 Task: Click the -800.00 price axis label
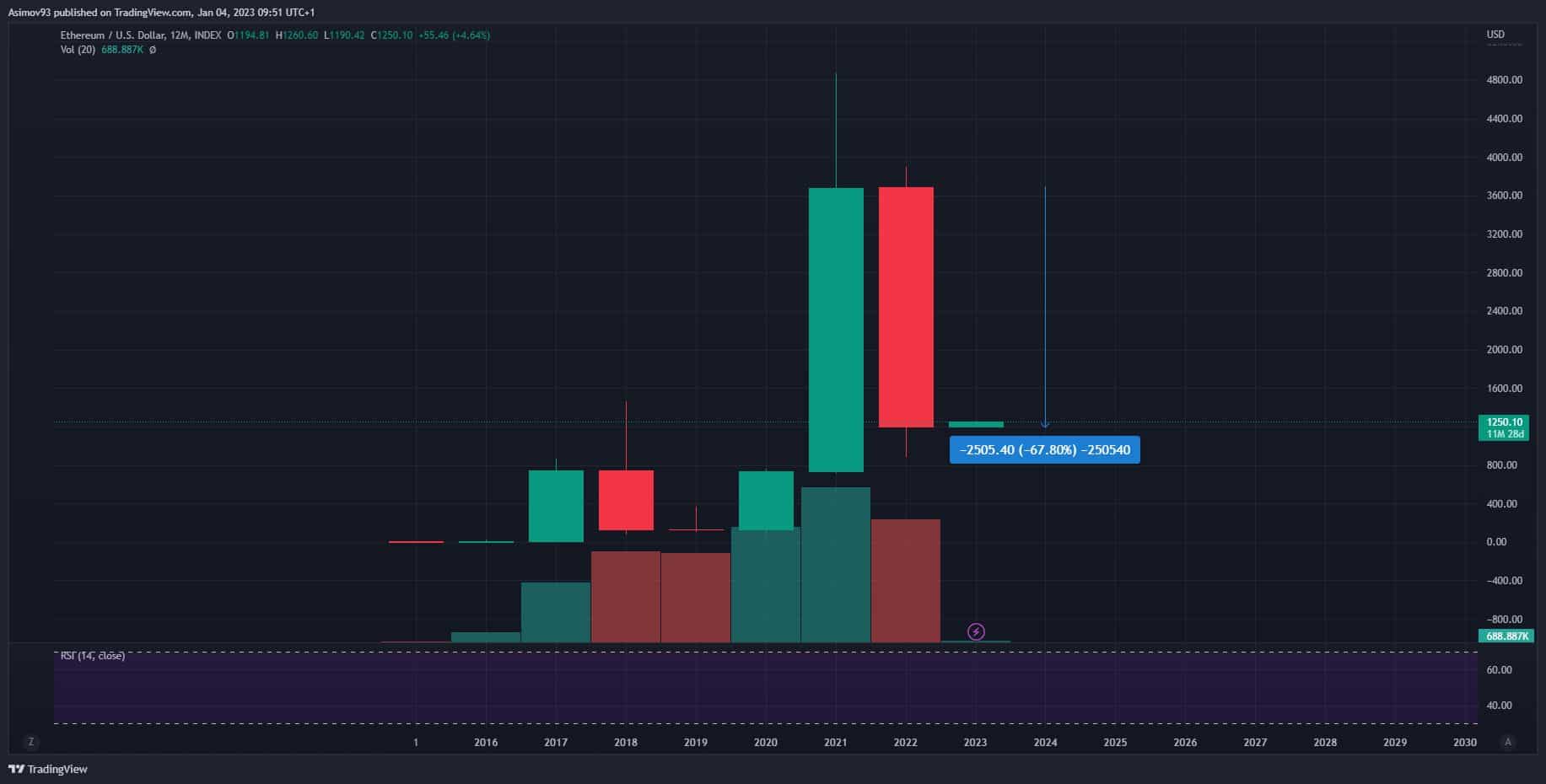pyautogui.click(x=1504, y=620)
